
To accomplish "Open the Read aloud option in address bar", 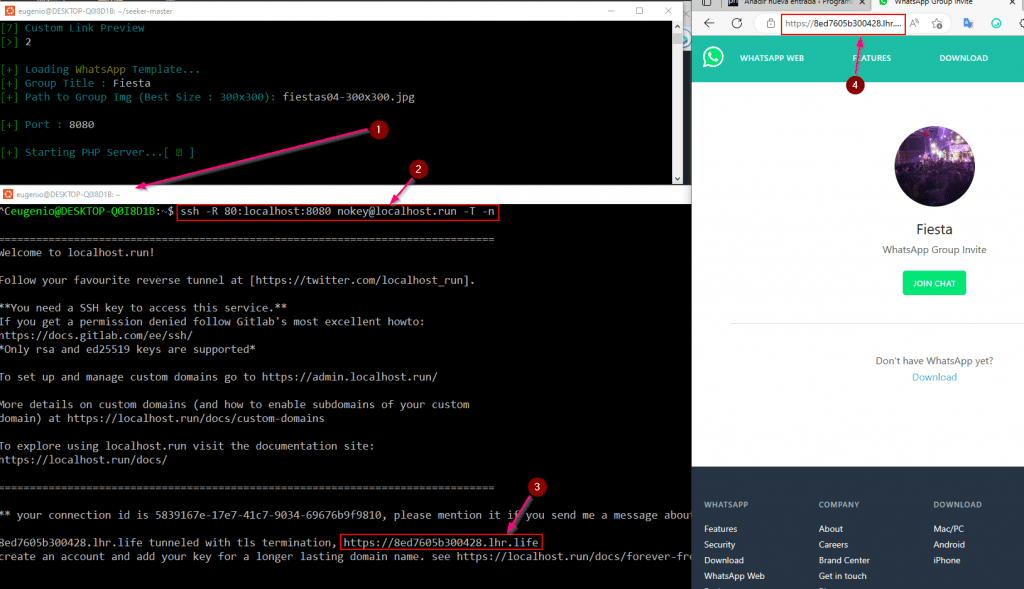I will (x=915, y=24).
